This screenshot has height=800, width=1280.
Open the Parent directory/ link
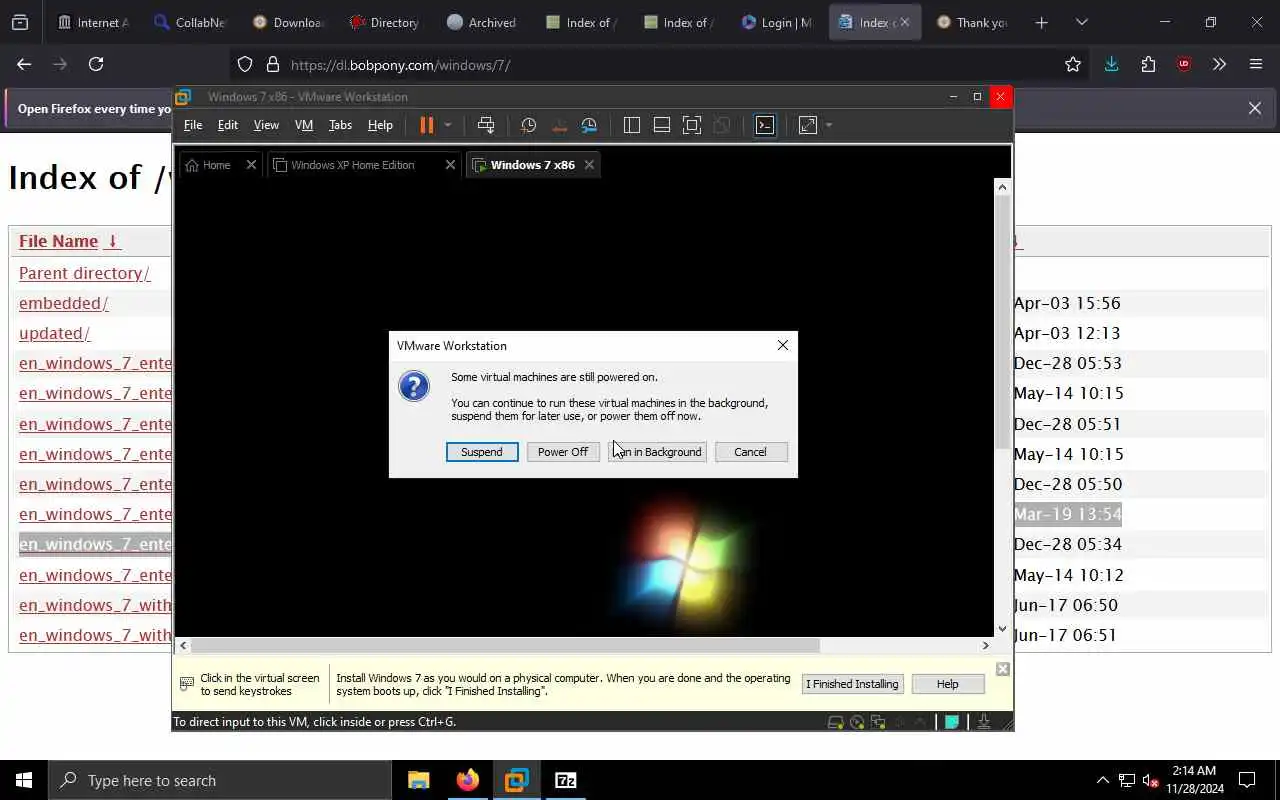click(x=85, y=273)
